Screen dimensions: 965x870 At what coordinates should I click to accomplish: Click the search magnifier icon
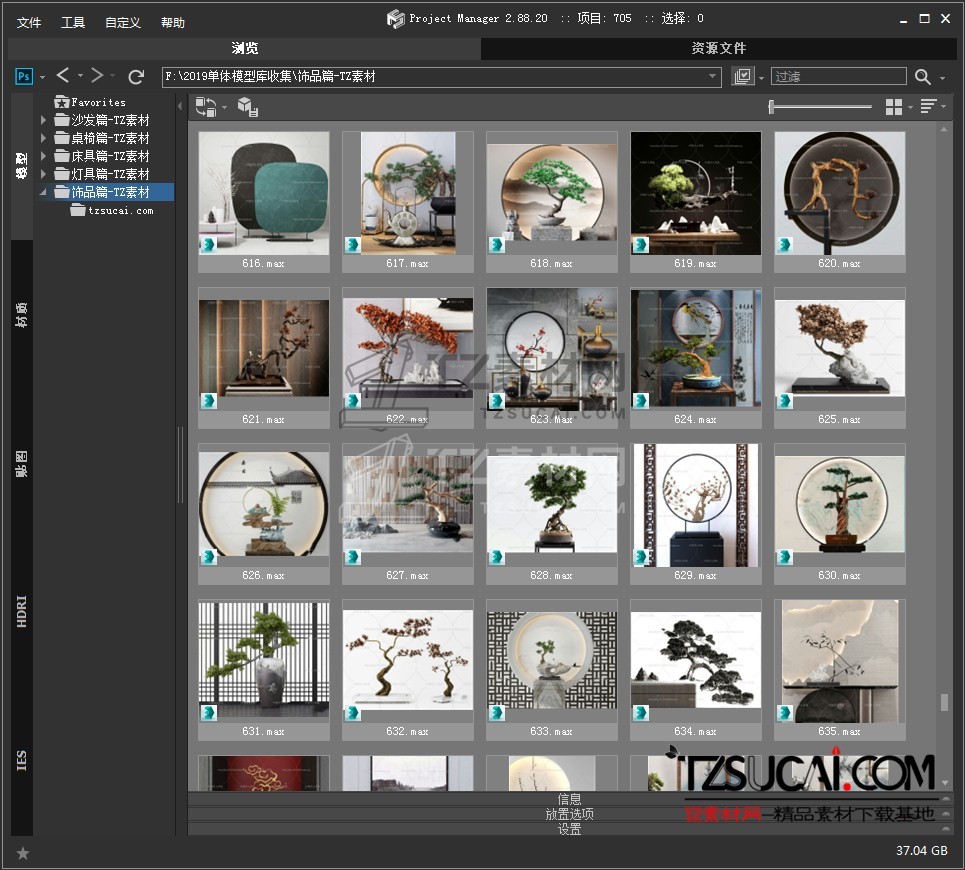(922, 77)
